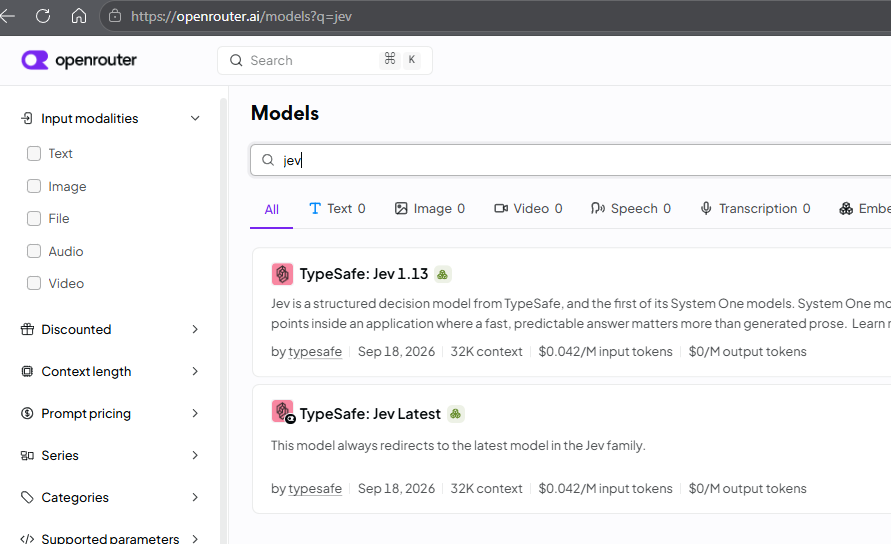
Task: Expand the Prompt pricing filter
Action: pos(111,413)
